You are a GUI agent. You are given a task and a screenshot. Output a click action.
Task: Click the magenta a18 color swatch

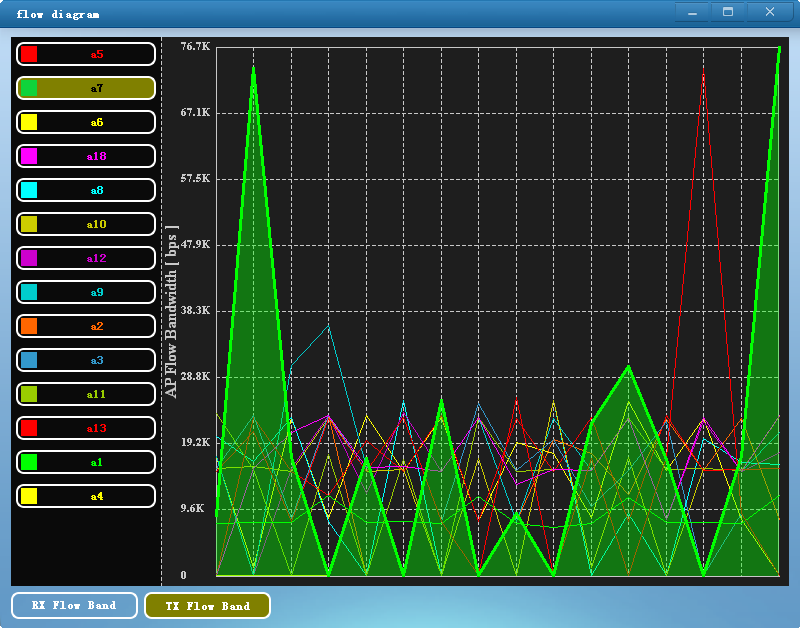(x=29, y=156)
